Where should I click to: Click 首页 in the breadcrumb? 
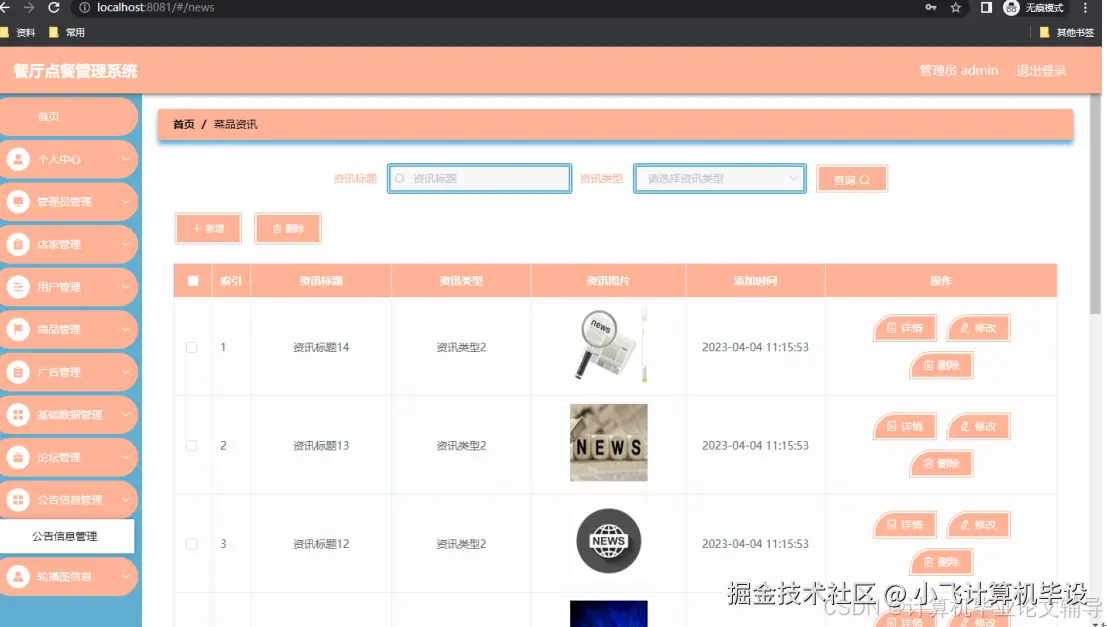click(184, 124)
